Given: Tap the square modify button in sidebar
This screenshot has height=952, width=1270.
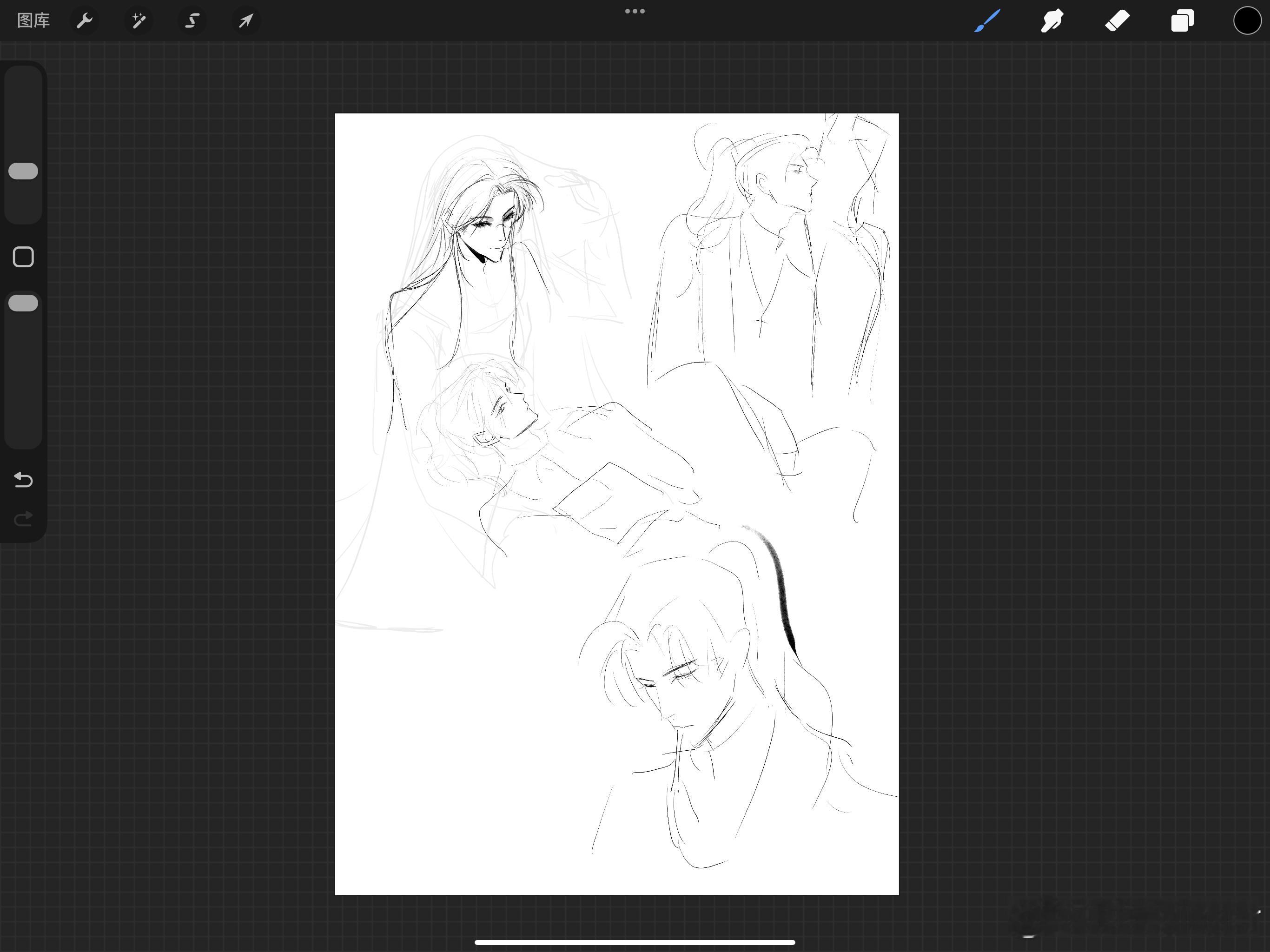Looking at the screenshot, I should pyautogui.click(x=24, y=257).
